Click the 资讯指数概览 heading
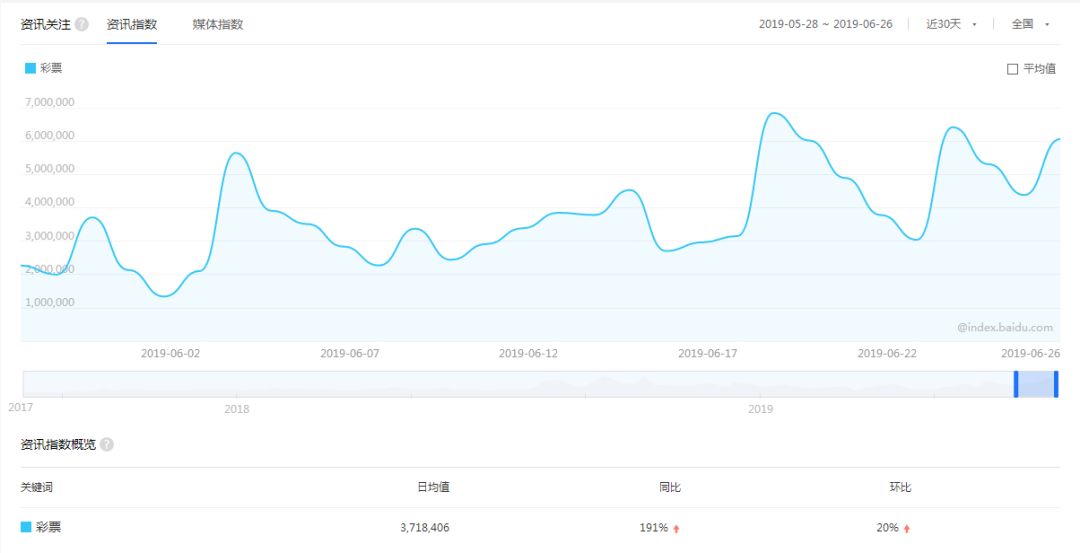Viewport: 1080px width, 553px height. pyautogui.click(x=59, y=444)
